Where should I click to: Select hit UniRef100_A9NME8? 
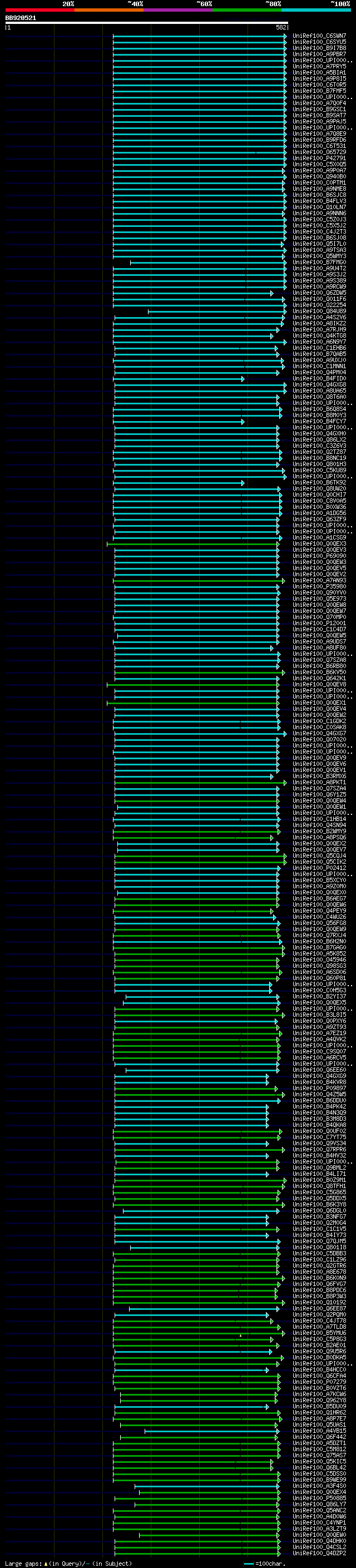pyautogui.click(x=319, y=189)
